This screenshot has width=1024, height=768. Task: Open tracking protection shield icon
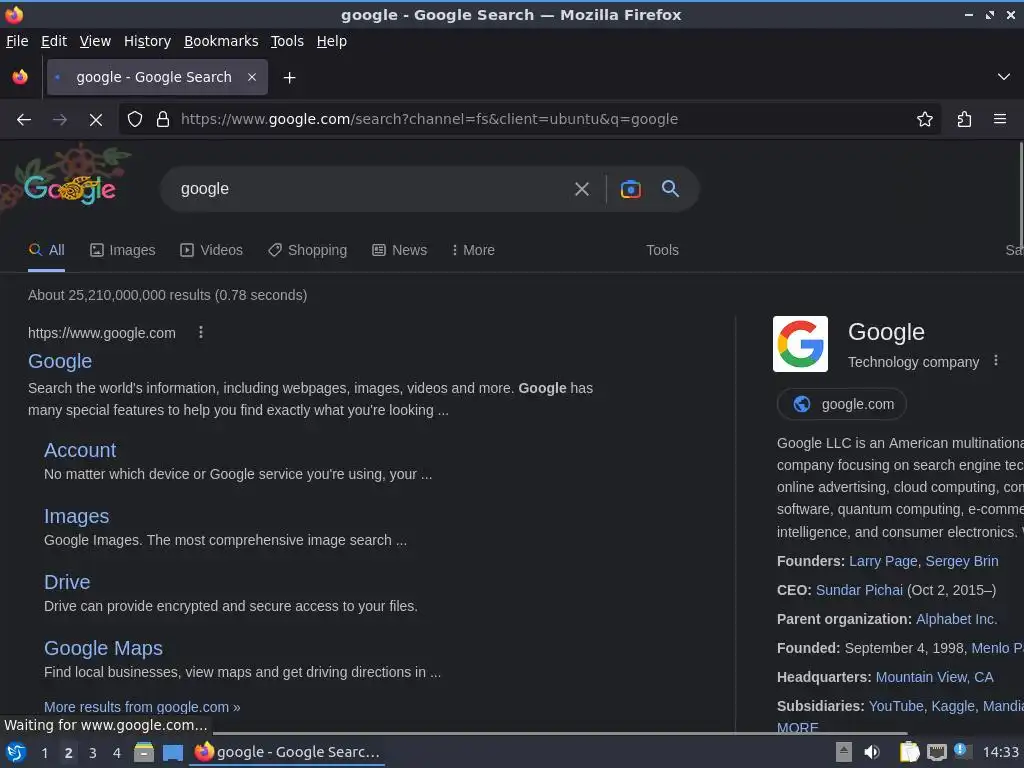click(135, 120)
